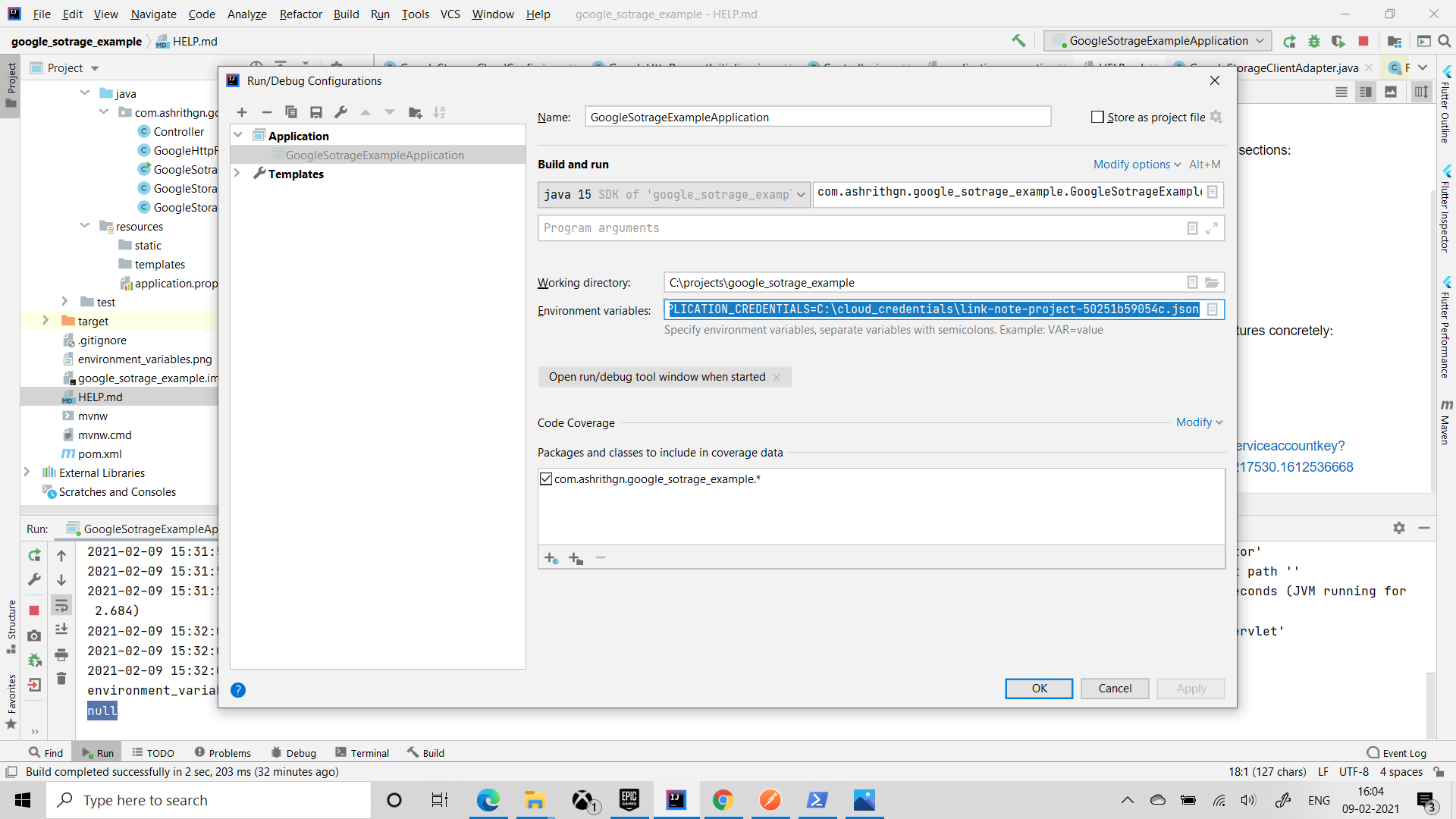Save configuration using the floppy icon
Screen dimensions: 1456x819
[x=316, y=112]
